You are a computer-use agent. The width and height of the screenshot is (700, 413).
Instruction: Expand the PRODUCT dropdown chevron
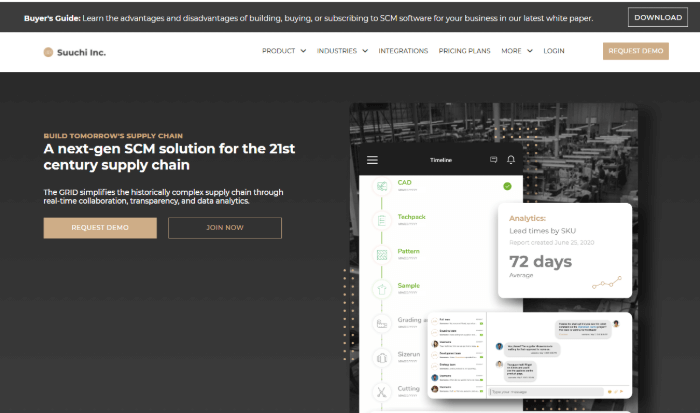[303, 51]
